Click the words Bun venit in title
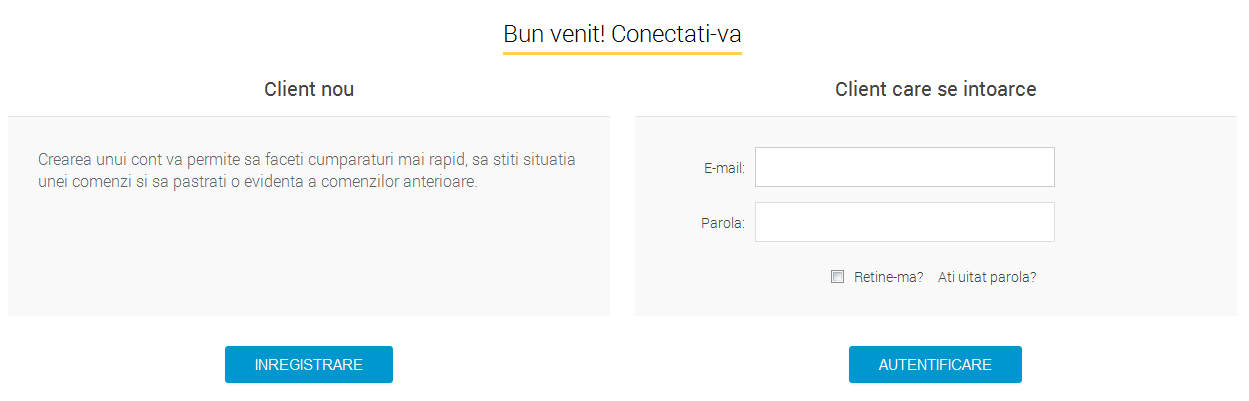 click(554, 34)
